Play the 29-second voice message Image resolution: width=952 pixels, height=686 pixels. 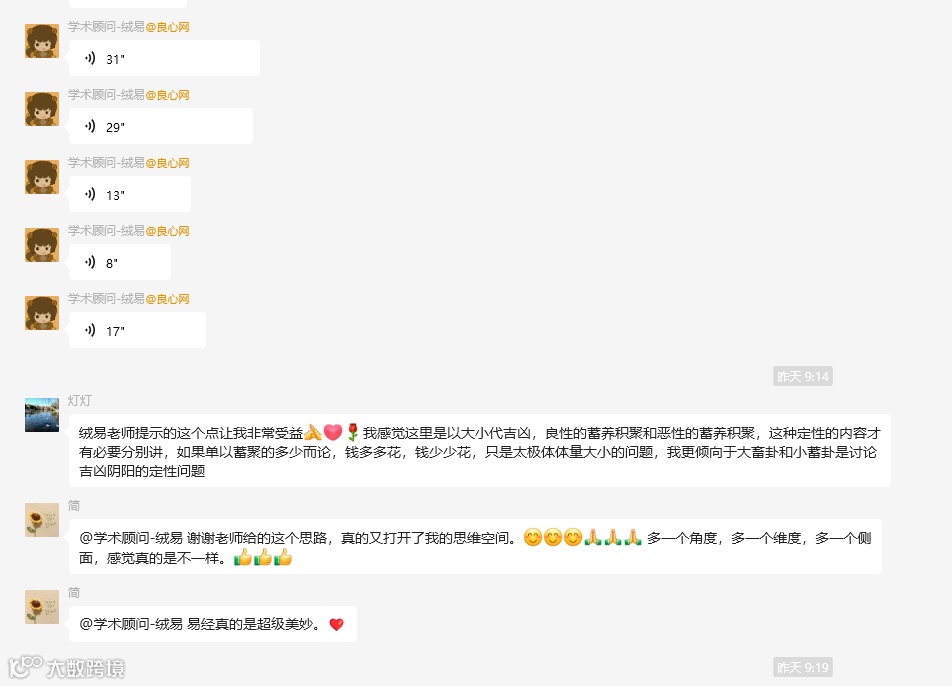pos(161,126)
